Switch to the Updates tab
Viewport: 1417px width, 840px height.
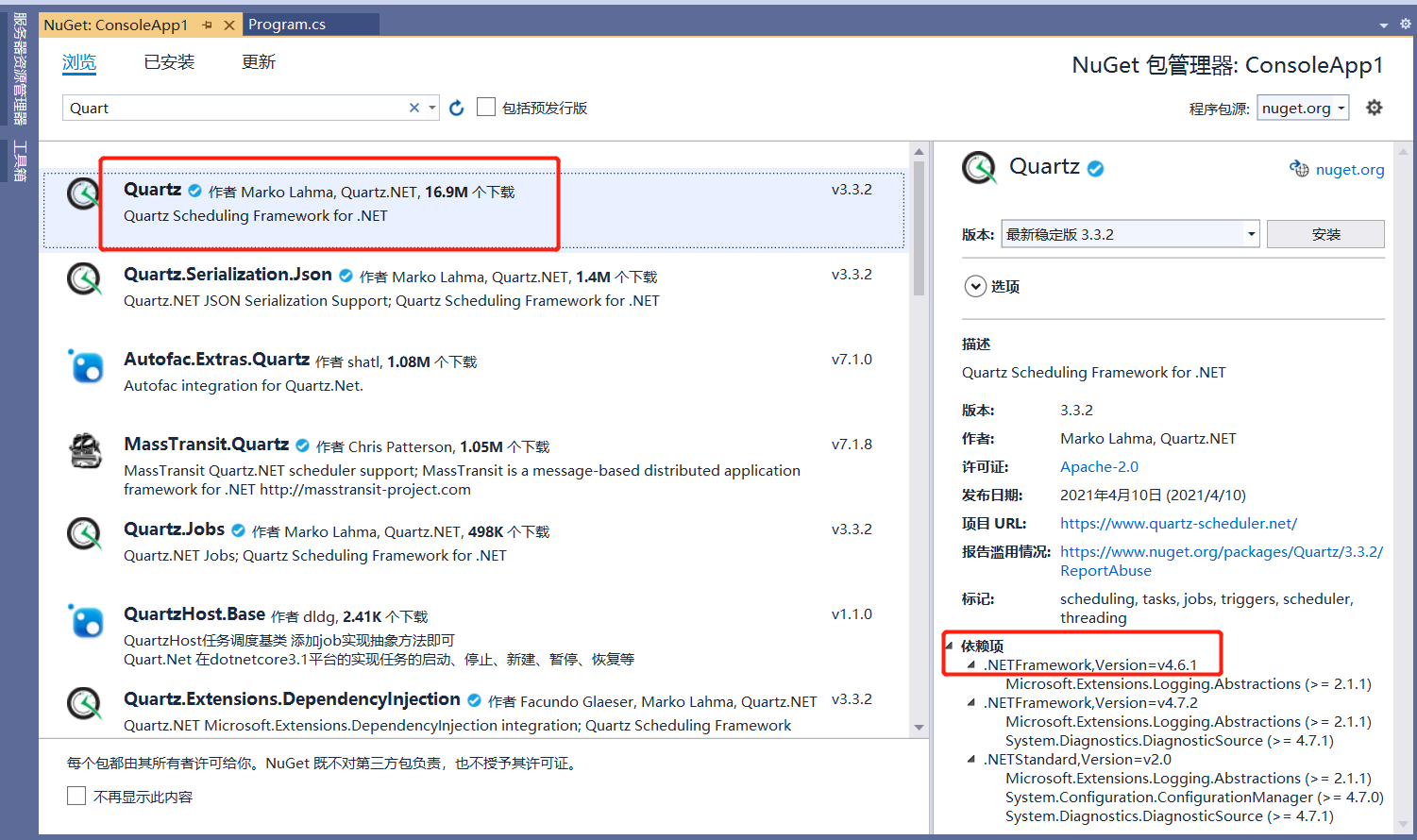[258, 62]
